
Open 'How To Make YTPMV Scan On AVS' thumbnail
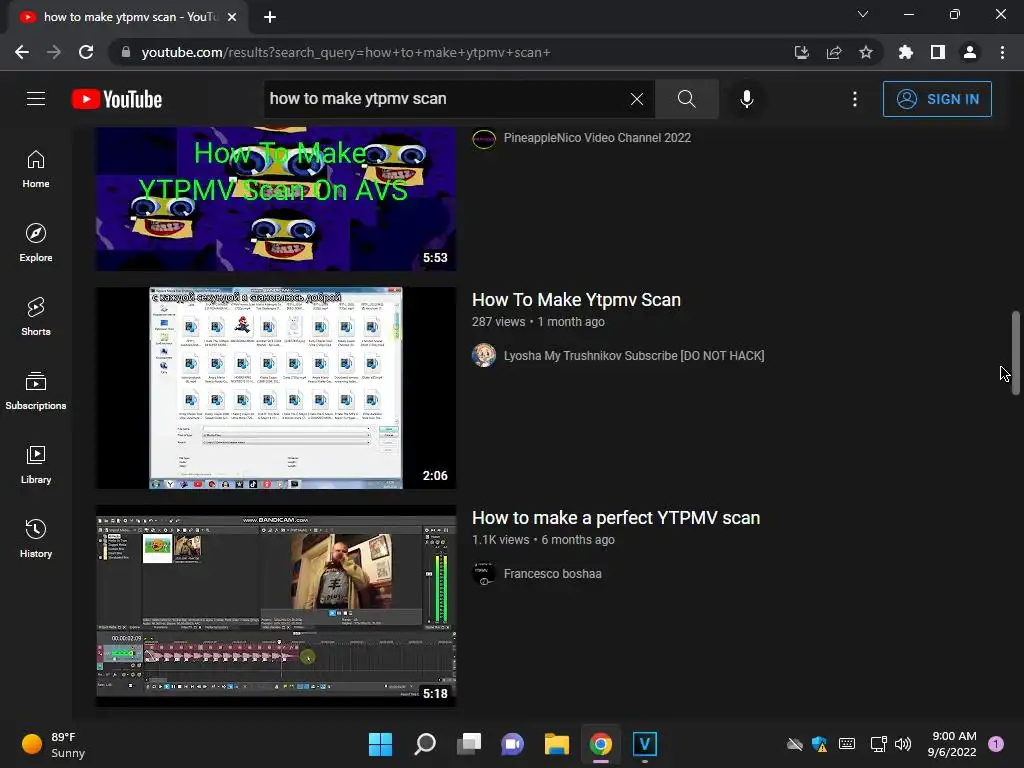276,199
